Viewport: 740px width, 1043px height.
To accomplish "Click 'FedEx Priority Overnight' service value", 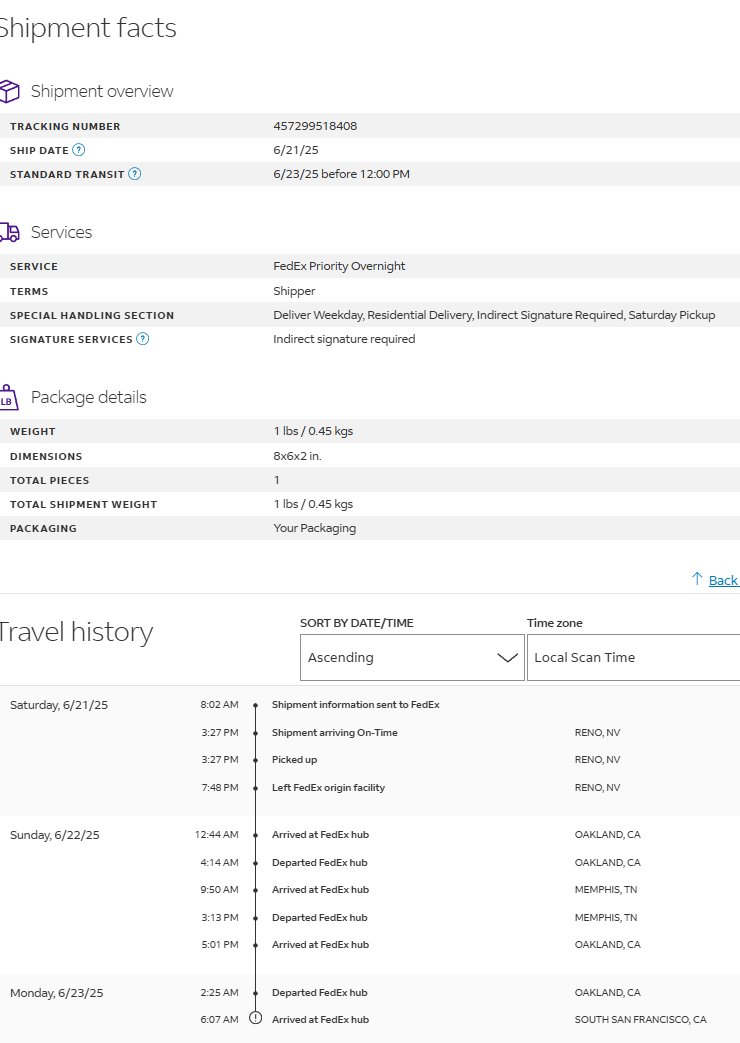I will [x=339, y=266].
